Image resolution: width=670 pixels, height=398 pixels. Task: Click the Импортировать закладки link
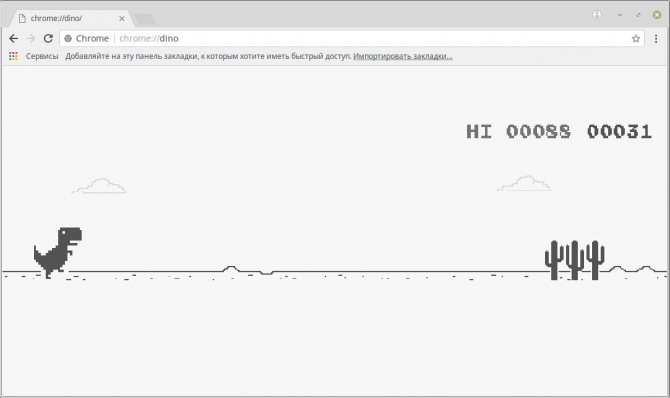(403, 56)
